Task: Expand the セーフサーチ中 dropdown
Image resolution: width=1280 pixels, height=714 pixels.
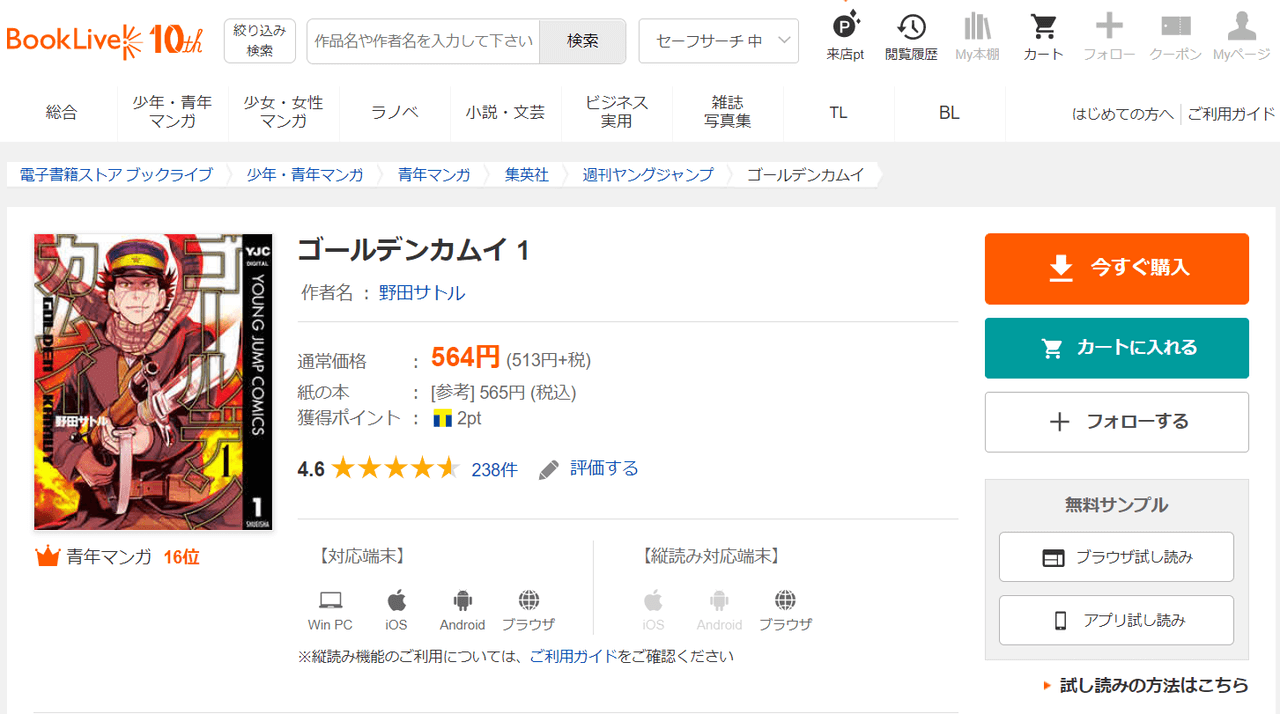Action: click(718, 41)
